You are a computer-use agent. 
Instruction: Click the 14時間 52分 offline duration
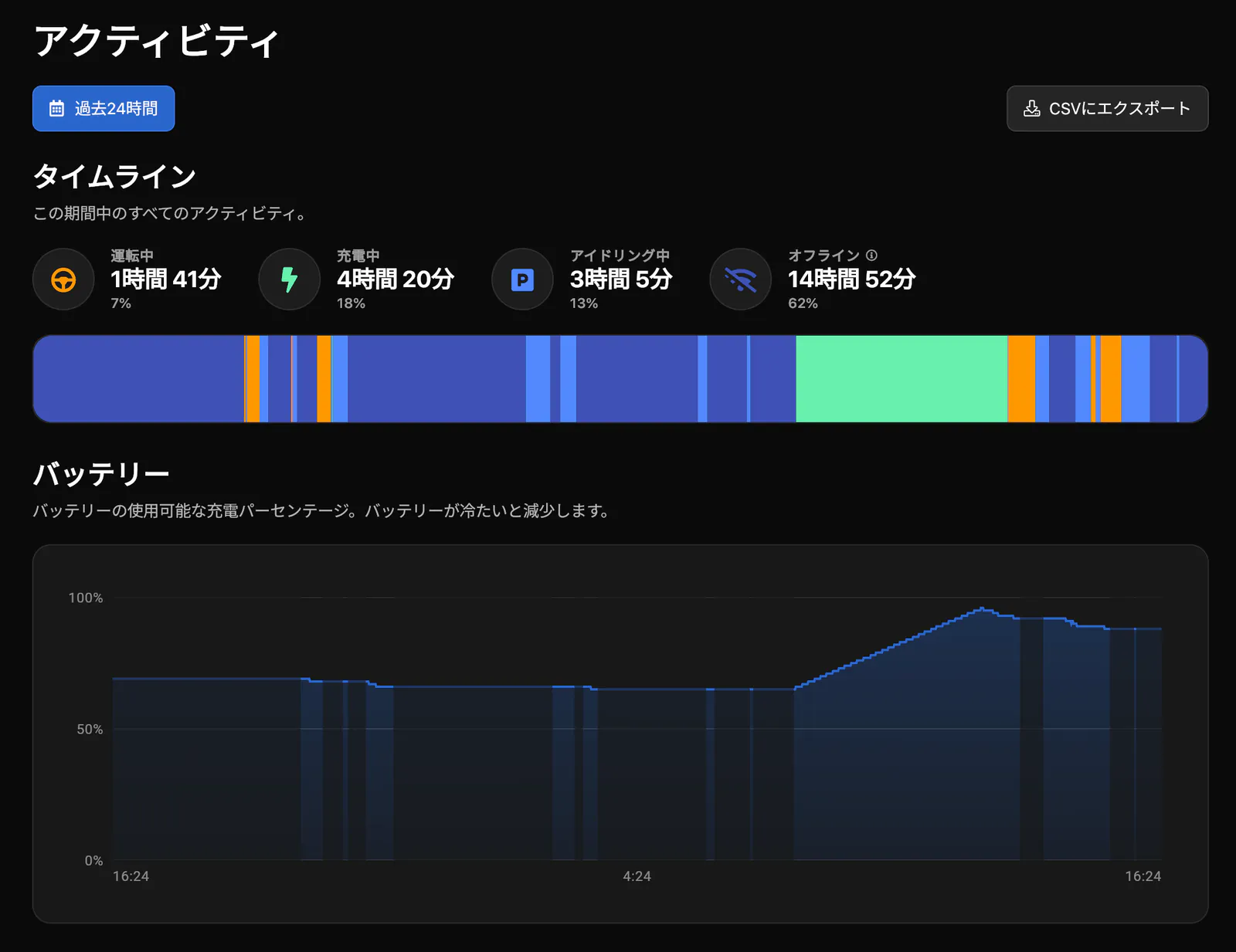[851, 279]
